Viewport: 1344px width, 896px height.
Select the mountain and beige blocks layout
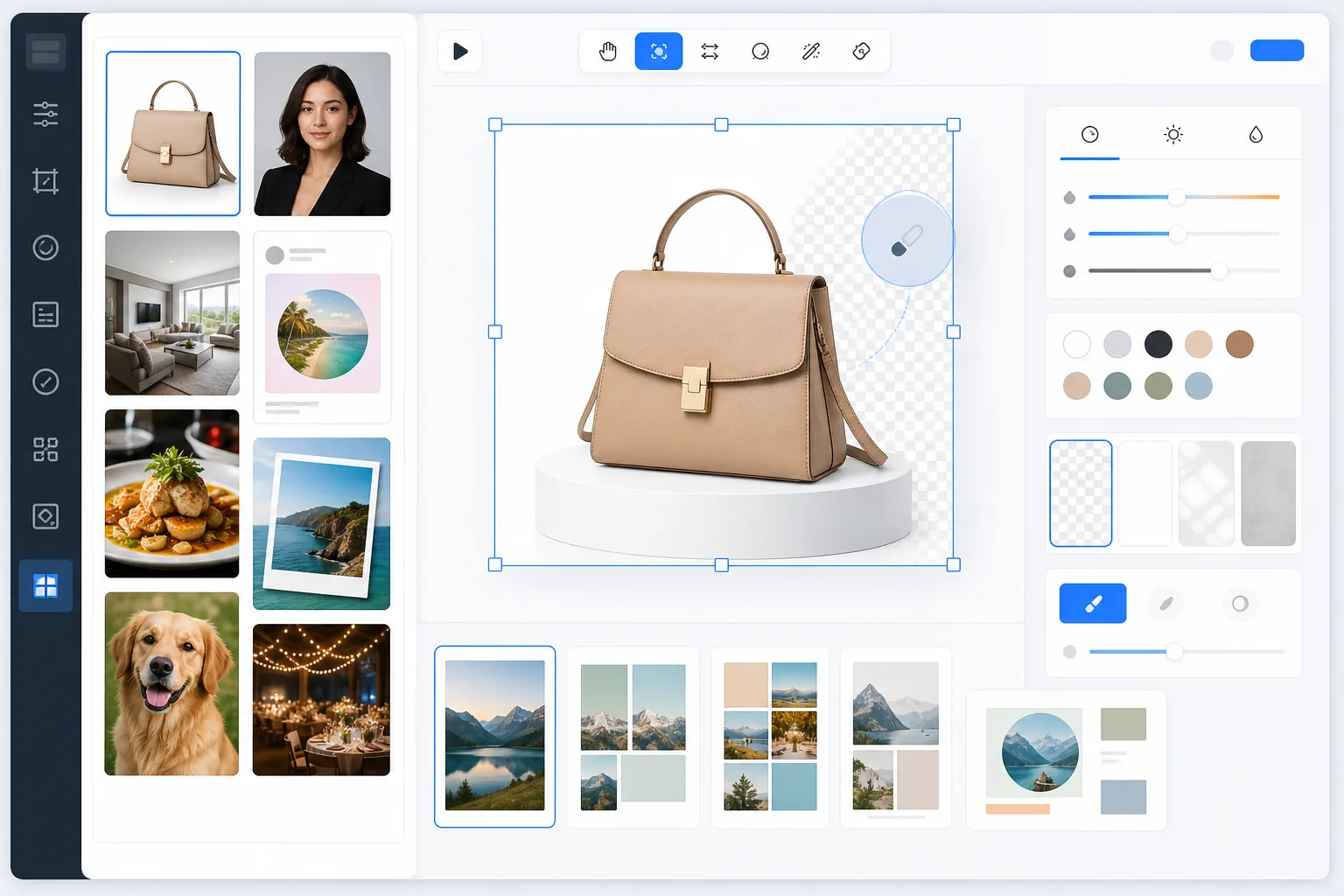click(895, 737)
